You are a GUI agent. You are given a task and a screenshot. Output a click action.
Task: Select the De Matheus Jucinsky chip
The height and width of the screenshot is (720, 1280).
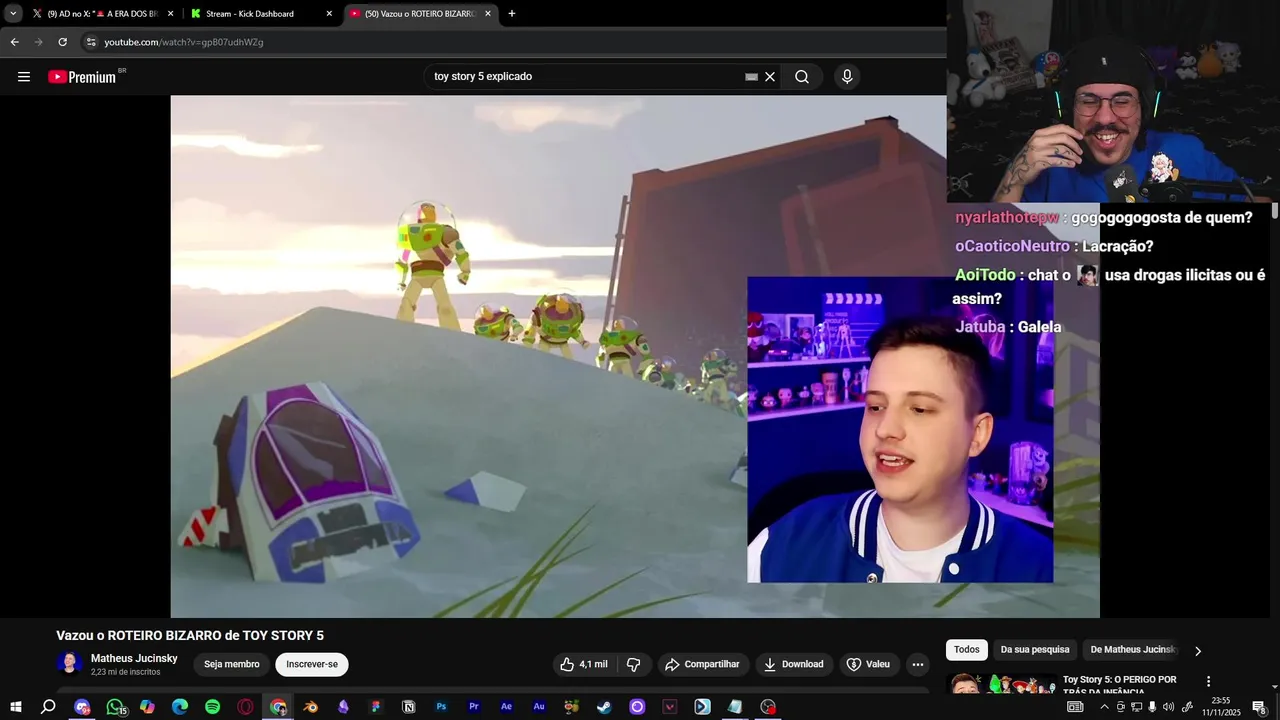tap(1133, 650)
